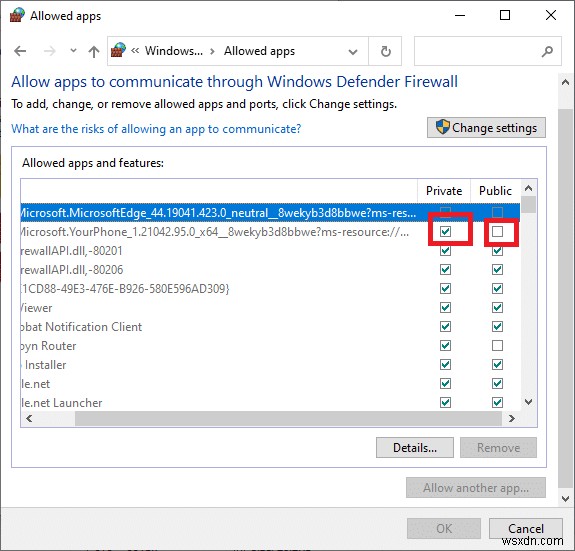Click the list's scroll down arrow

(528, 402)
